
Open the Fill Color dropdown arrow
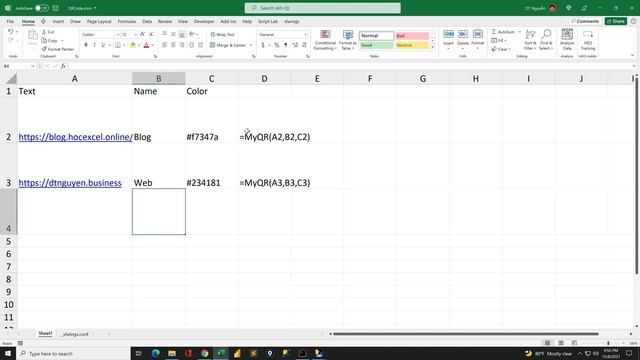pyautogui.click(x=139, y=45)
